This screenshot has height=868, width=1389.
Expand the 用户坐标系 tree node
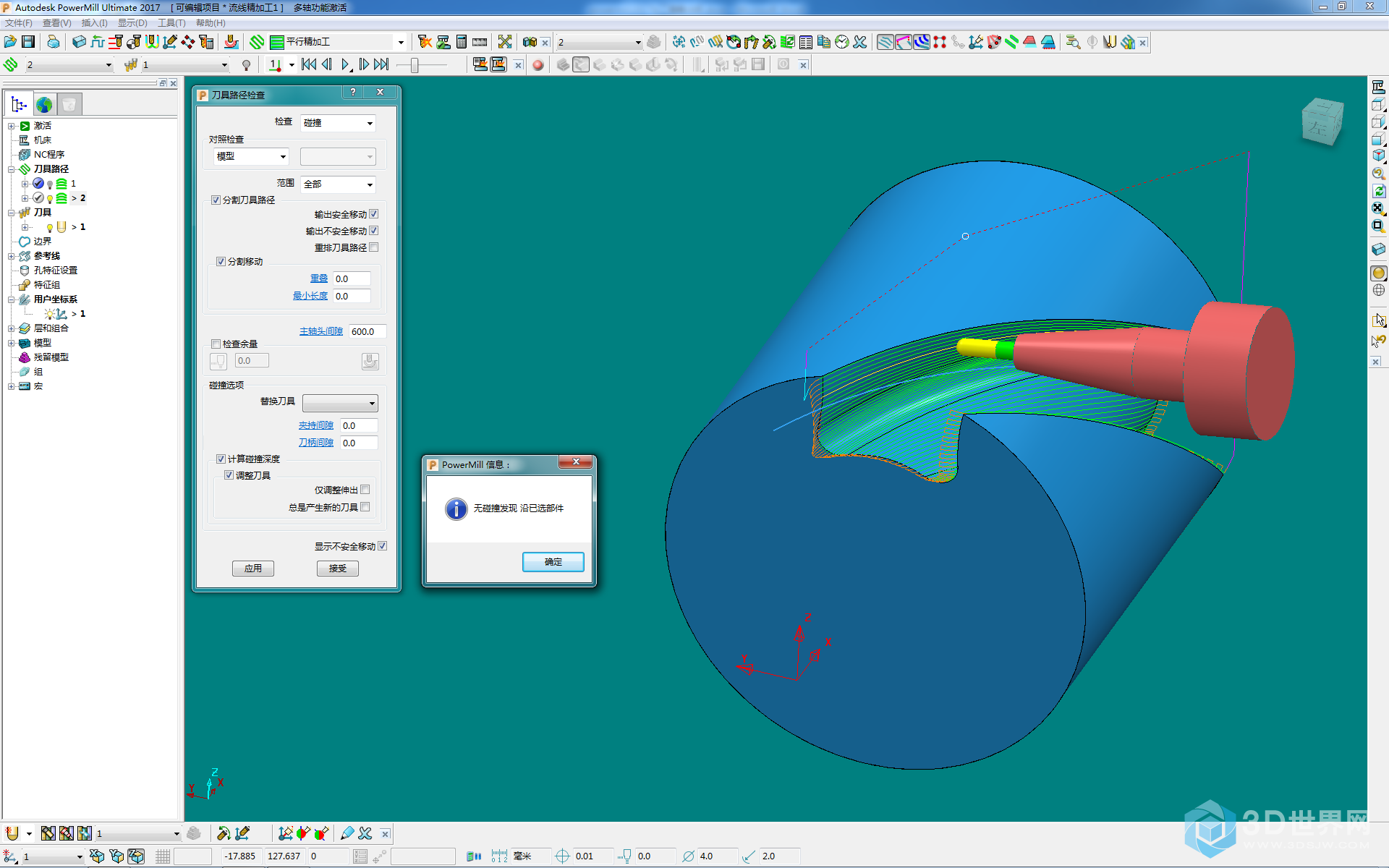(12, 299)
